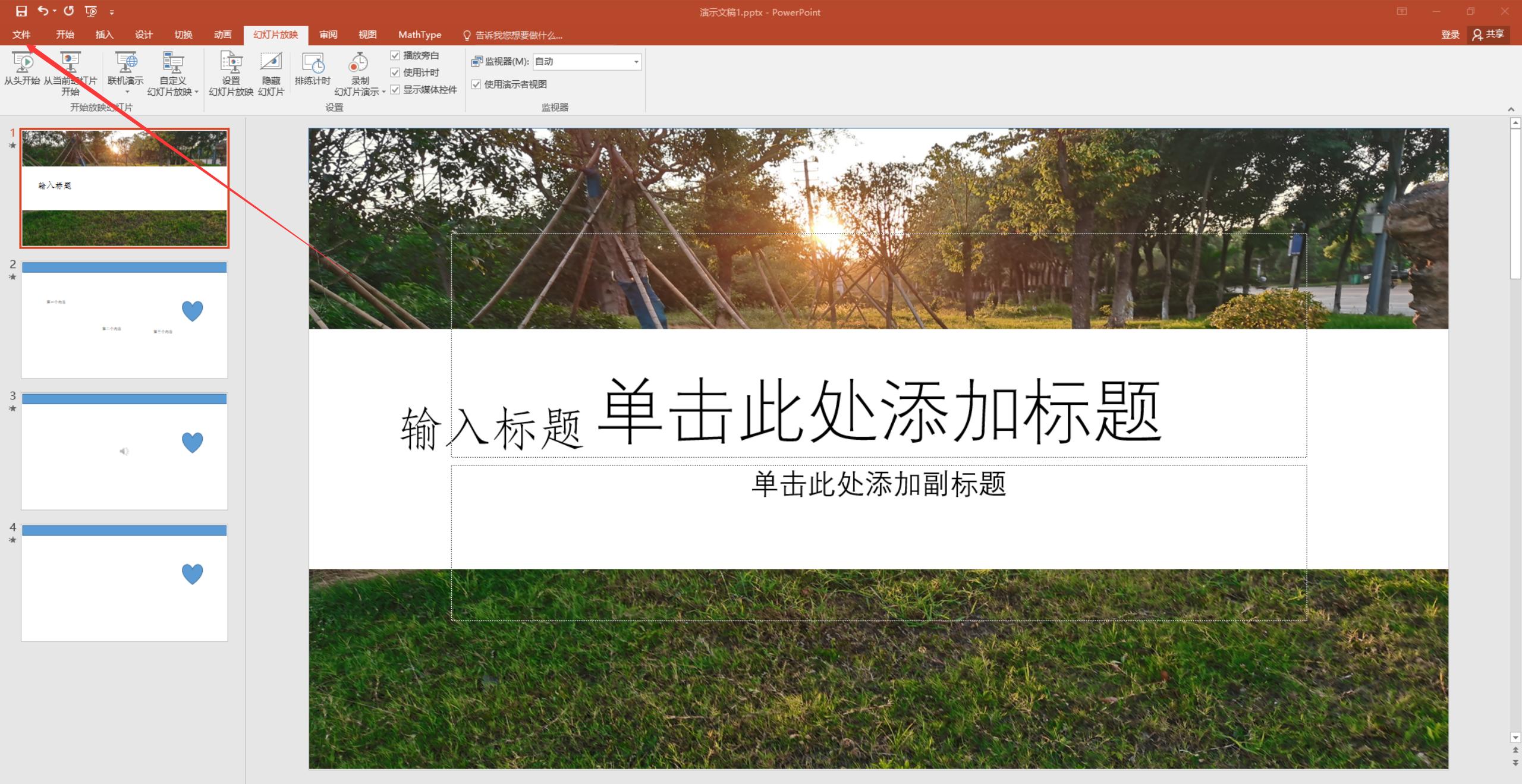Viewport: 1522px width, 784px height.
Task: Disable Use Presenter View (使用演示者视图) checkbox
Action: click(x=476, y=84)
